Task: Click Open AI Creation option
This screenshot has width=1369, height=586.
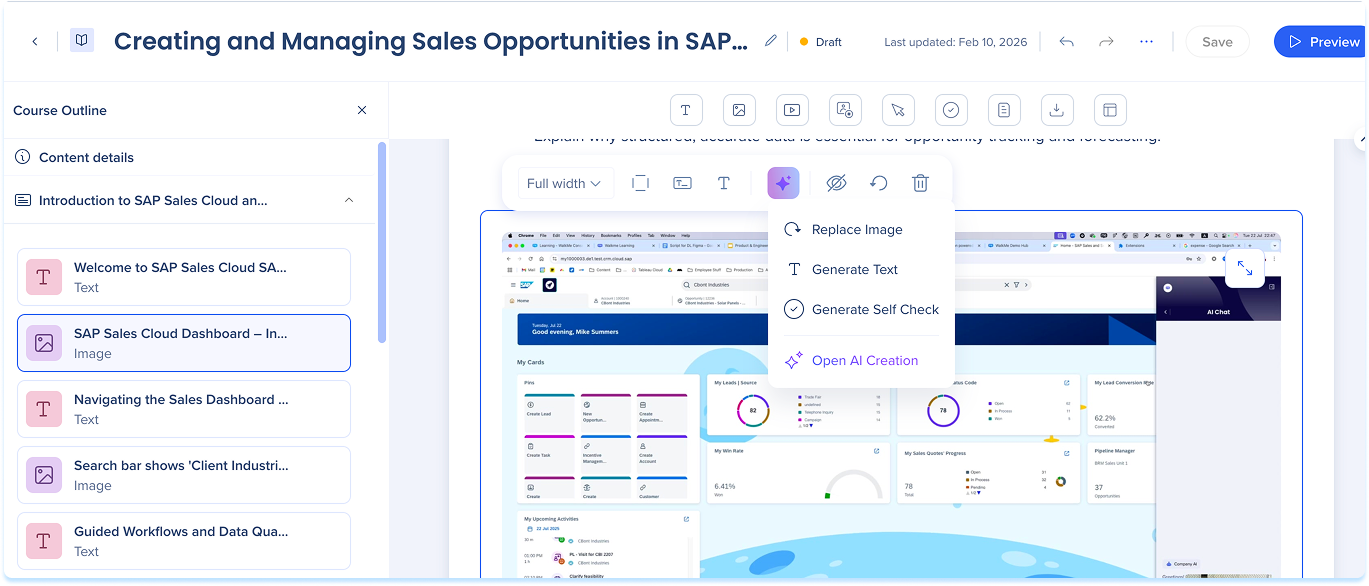Action: [864, 361]
